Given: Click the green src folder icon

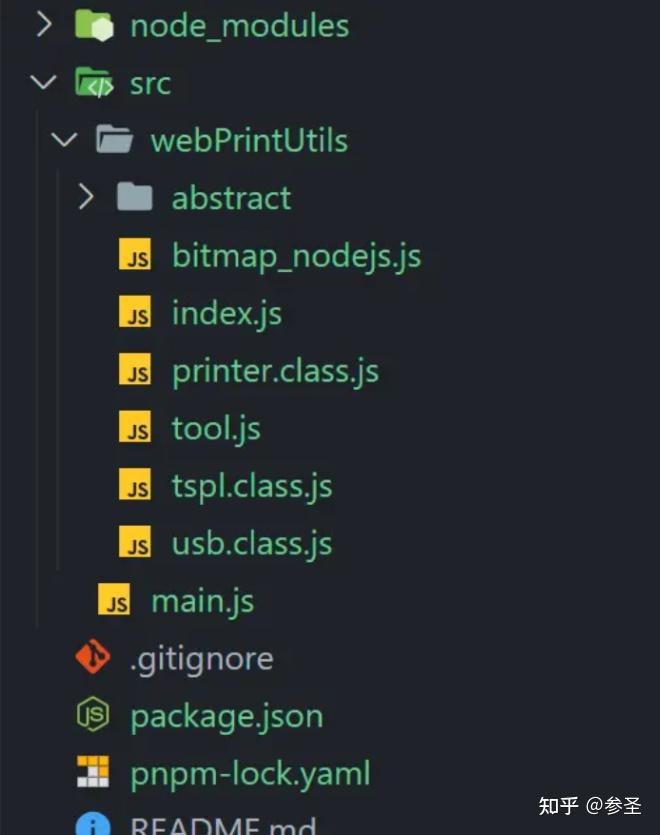Looking at the screenshot, I should pyautogui.click(x=96, y=83).
